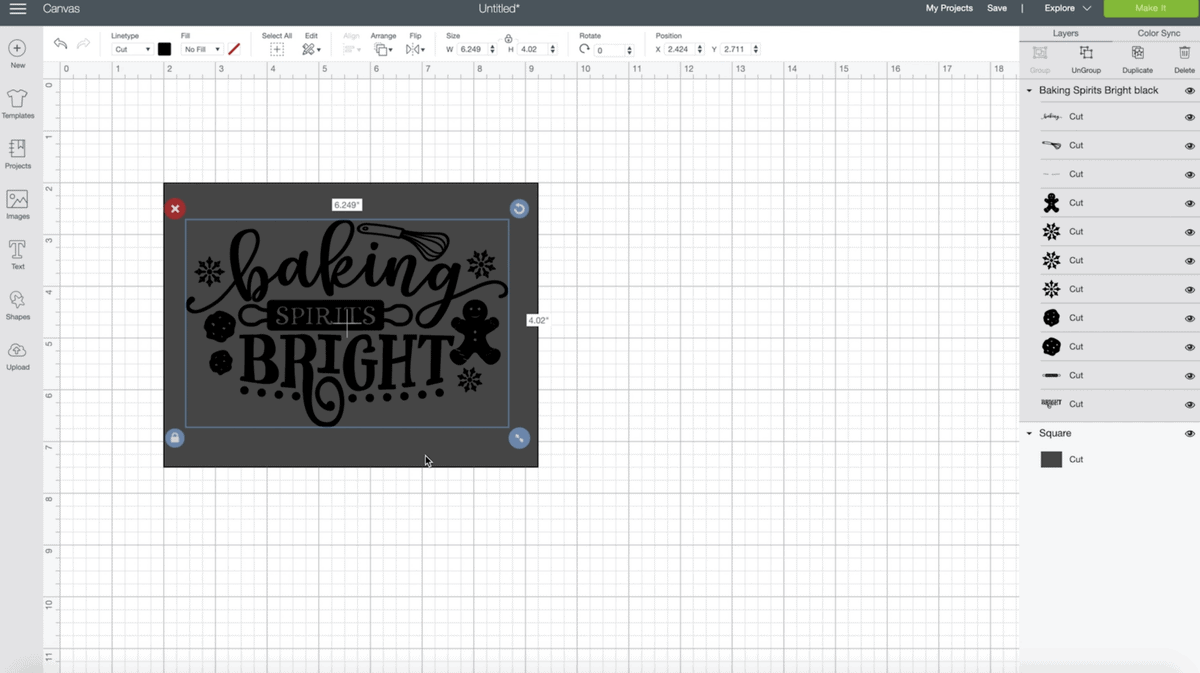Image resolution: width=1200 pixels, height=673 pixels.
Task: Select the BRIGHT text layer thumbnail
Action: [1051, 404]
